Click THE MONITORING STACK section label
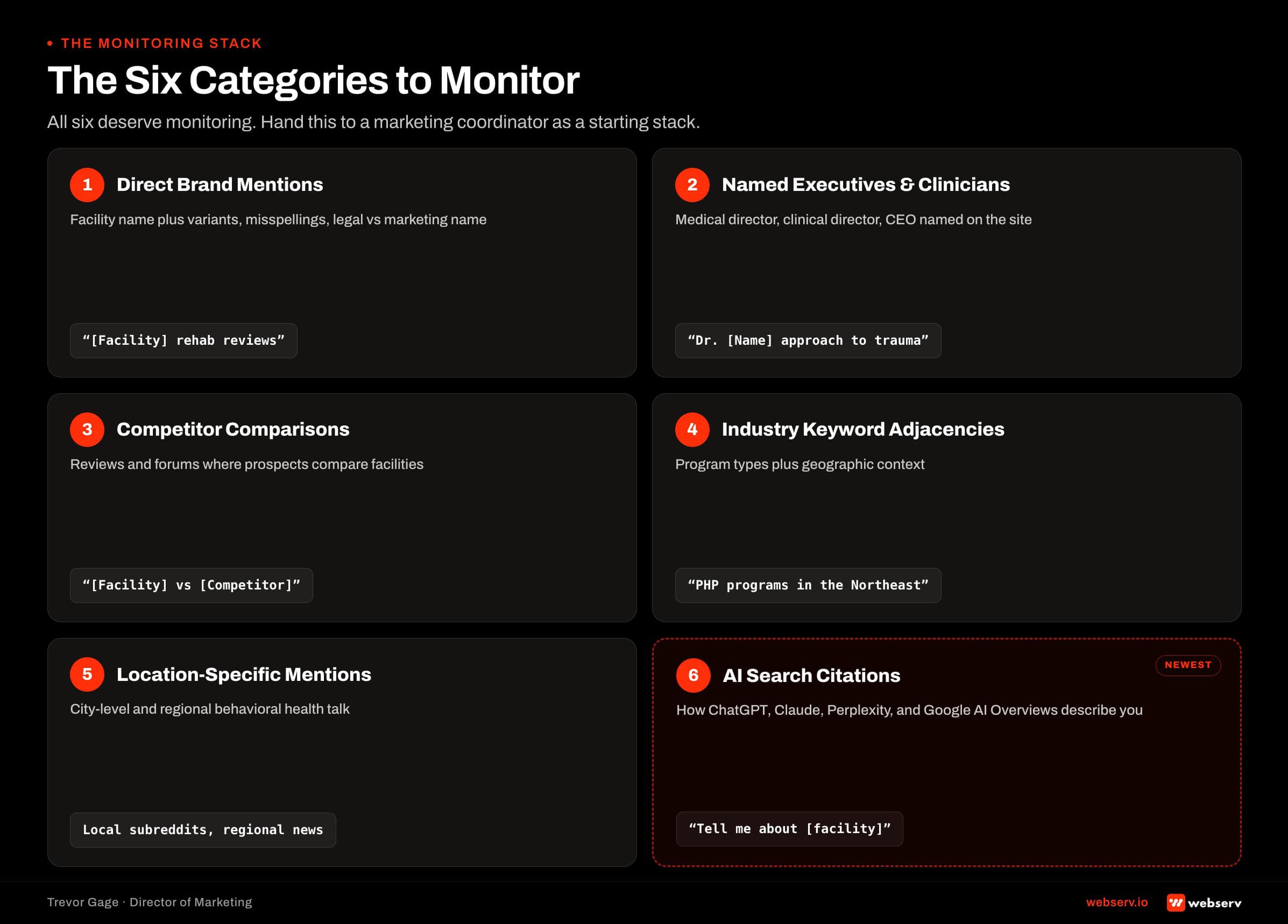Viewport: 1288px width, 924px height. pos(161,43)
